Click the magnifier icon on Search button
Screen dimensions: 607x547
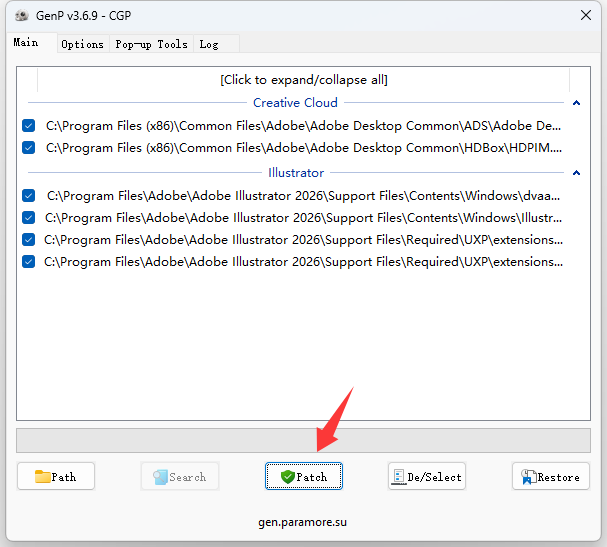160,477
